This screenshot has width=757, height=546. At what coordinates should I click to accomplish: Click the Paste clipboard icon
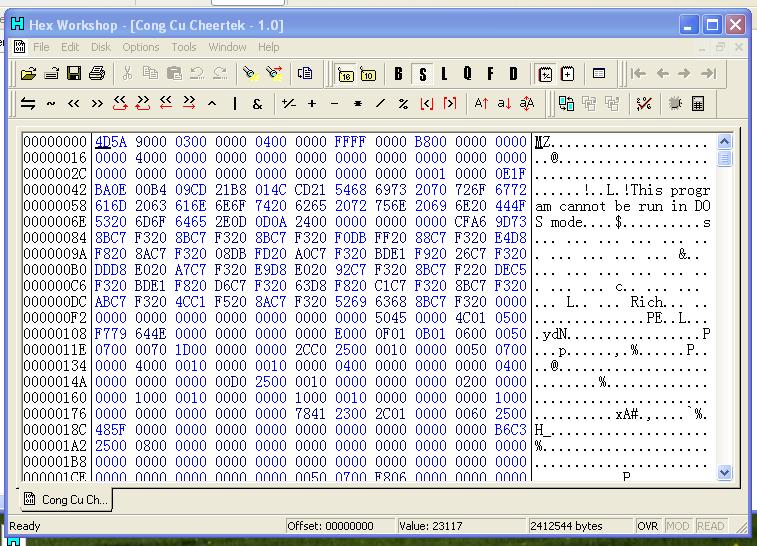click(x=174, y=73)
